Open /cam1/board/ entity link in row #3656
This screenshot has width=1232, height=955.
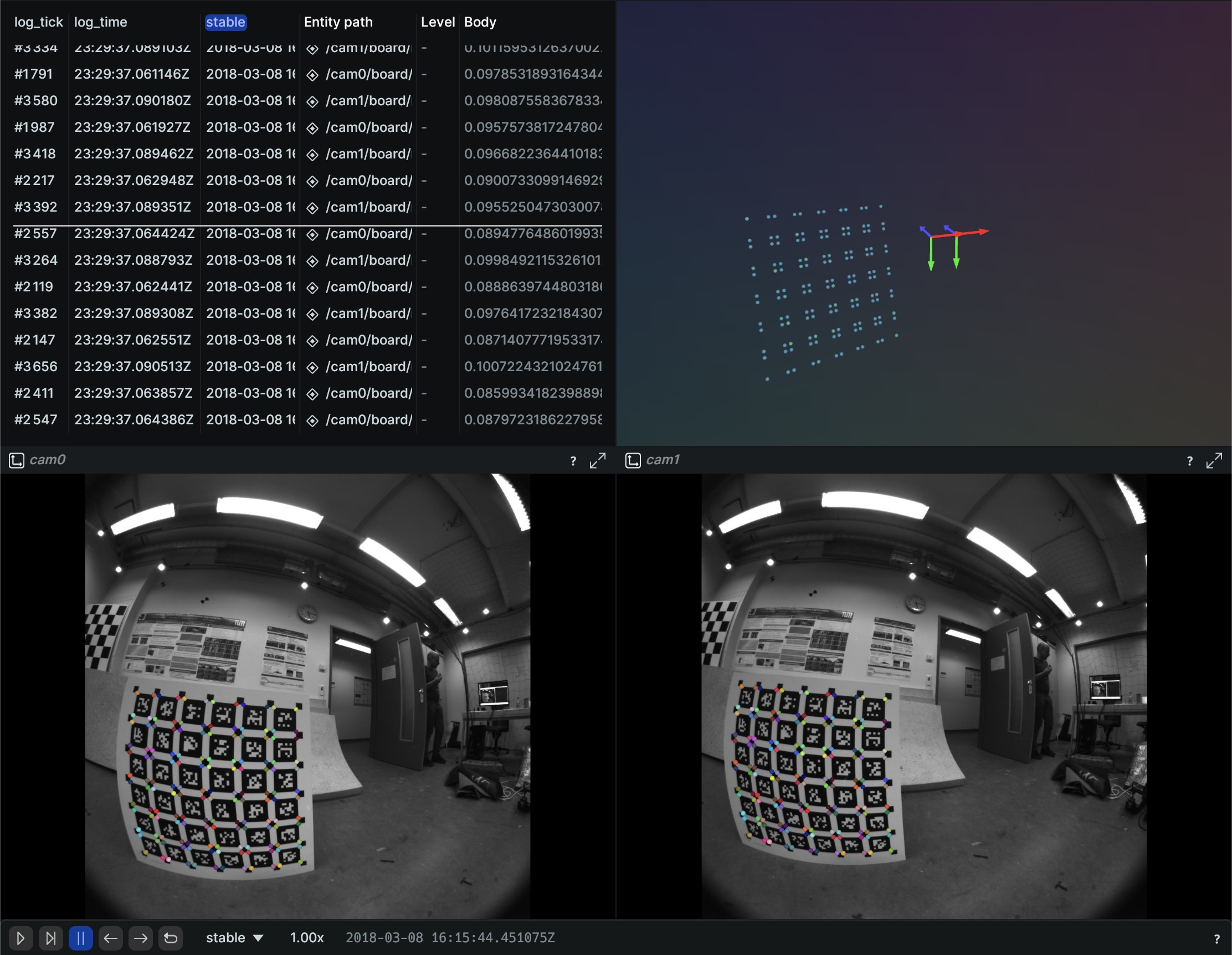pos(369,367)
